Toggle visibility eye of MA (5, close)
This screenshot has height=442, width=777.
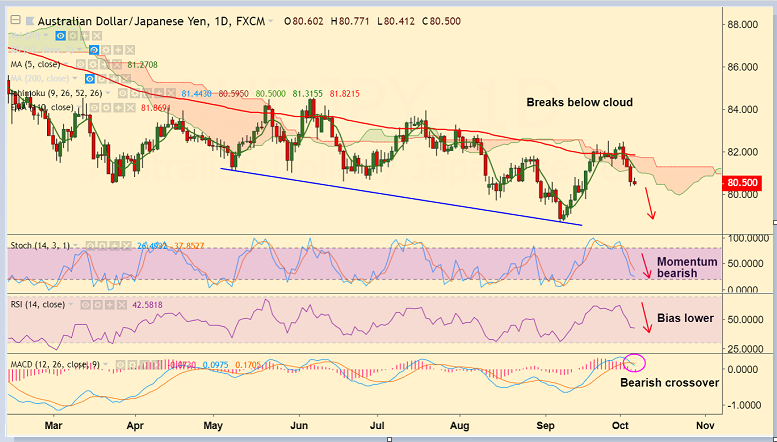[x=81, y=64]
